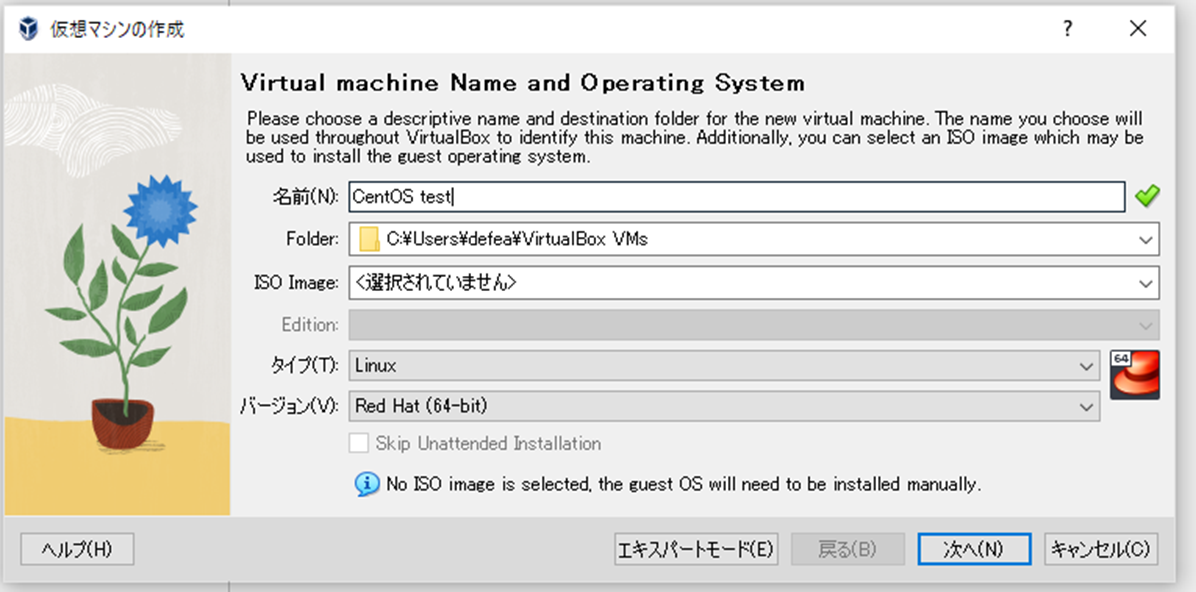1196x592 pixels.
Task: Expand the バージョン dropdown showing Red Hat
Action: (1086, 406)
